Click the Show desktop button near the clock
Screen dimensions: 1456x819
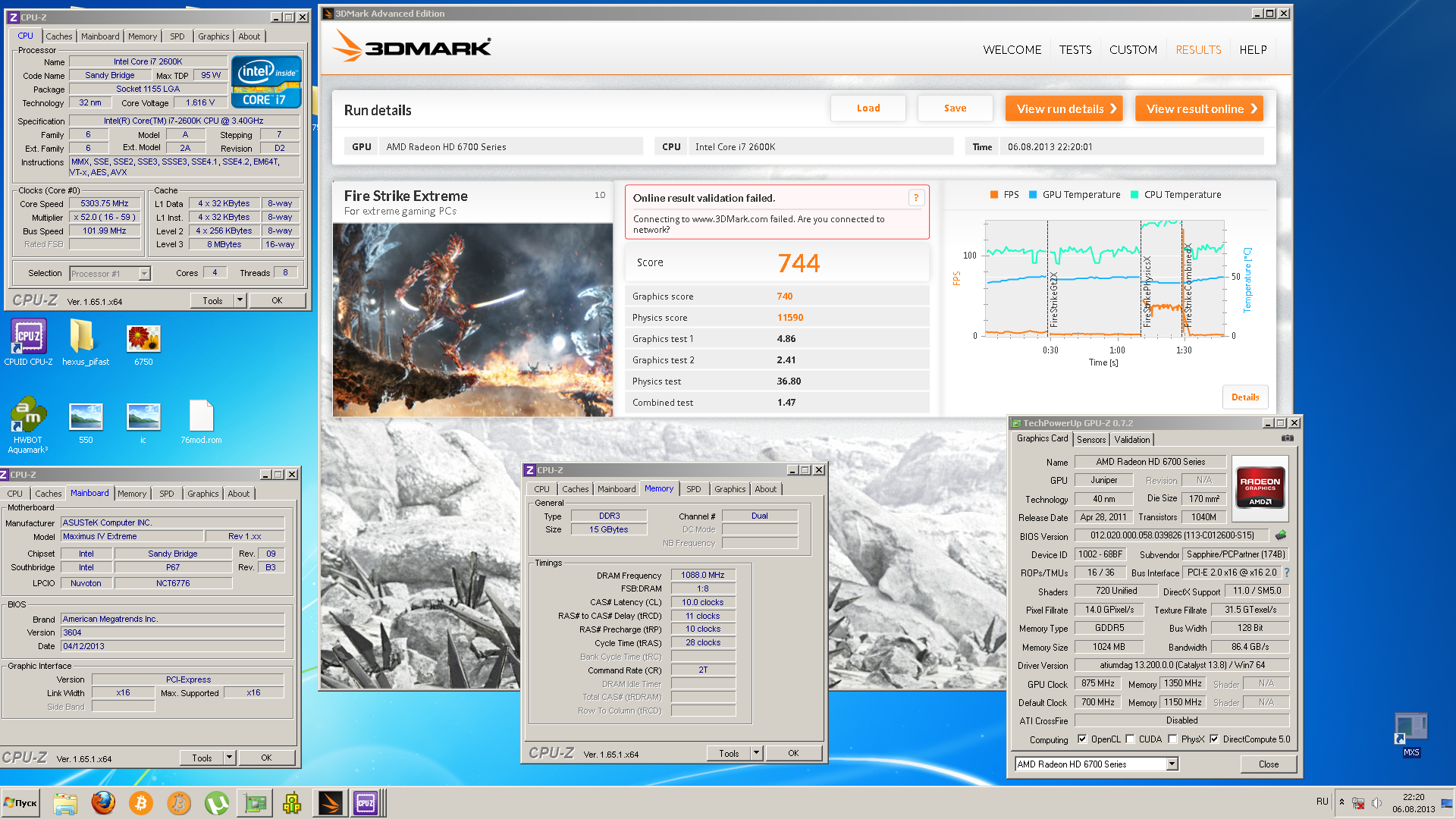pyautogui.click(x=1448, y=803)
